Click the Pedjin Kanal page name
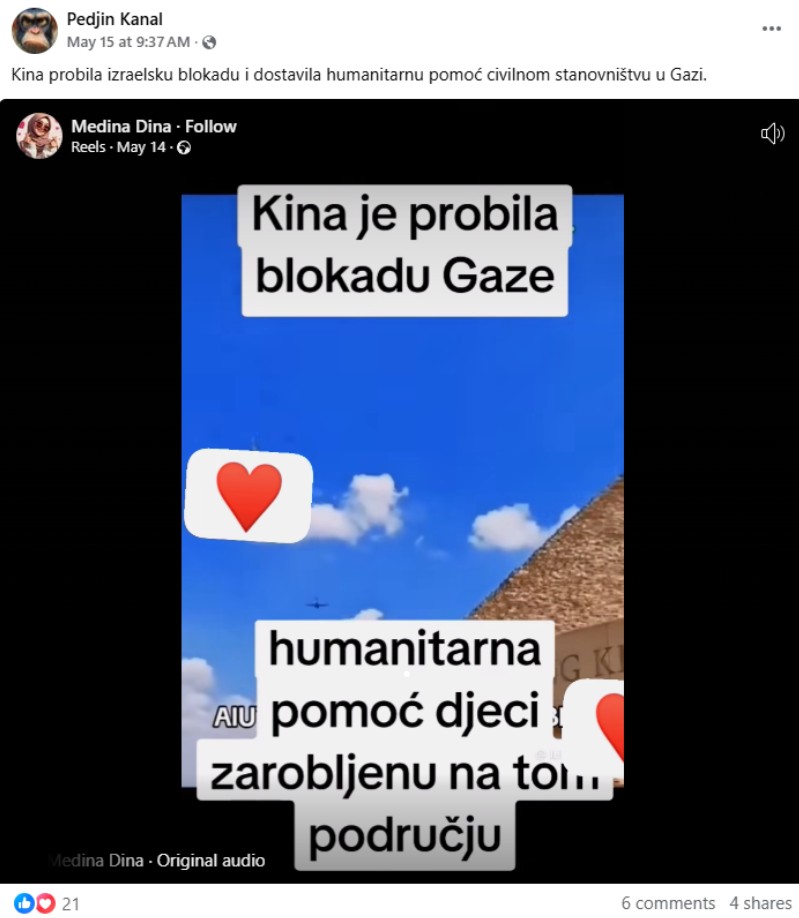 click(x=114, y=19)
